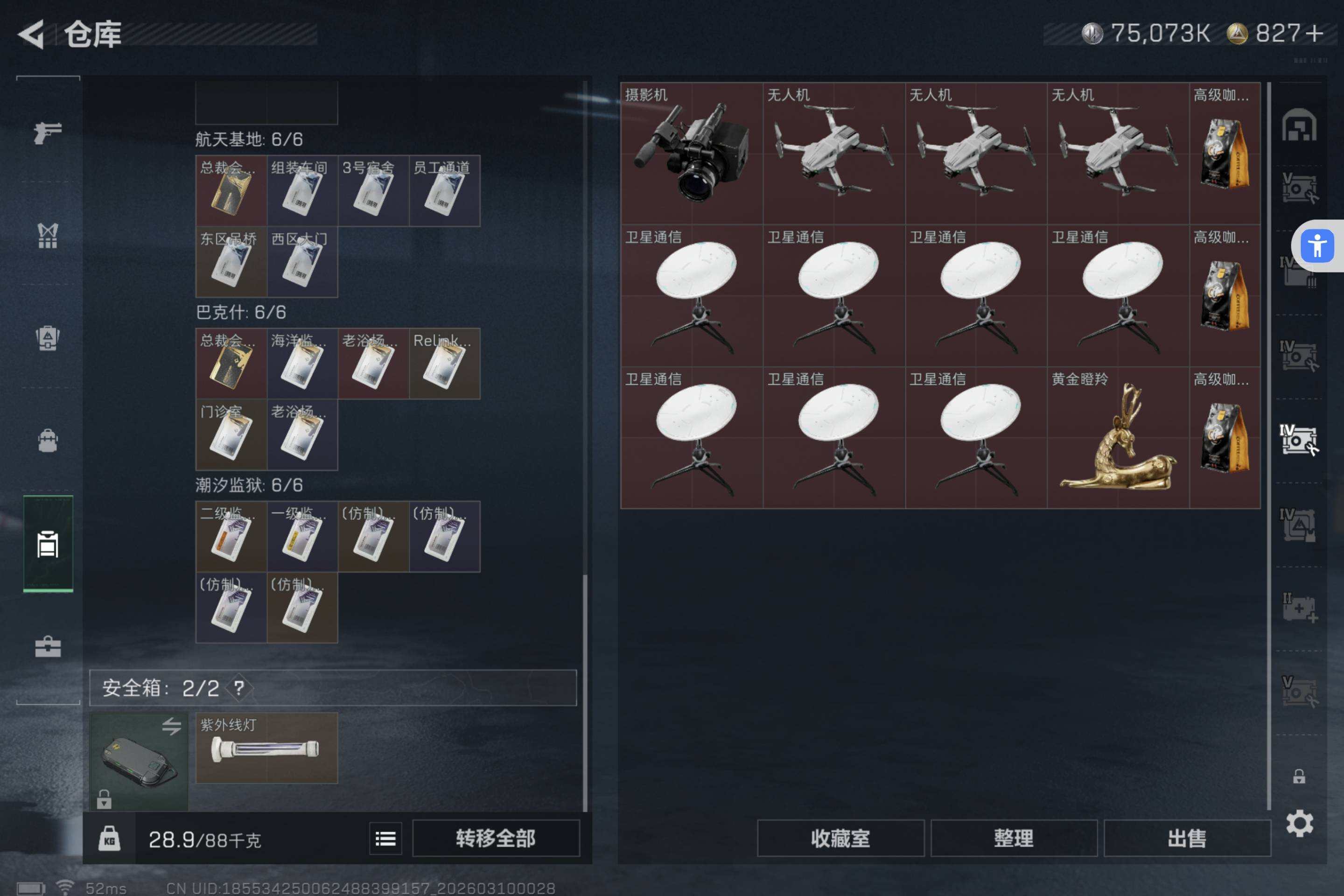
Task: Switch to the key card case tab
Action: [x=48, y=544]
